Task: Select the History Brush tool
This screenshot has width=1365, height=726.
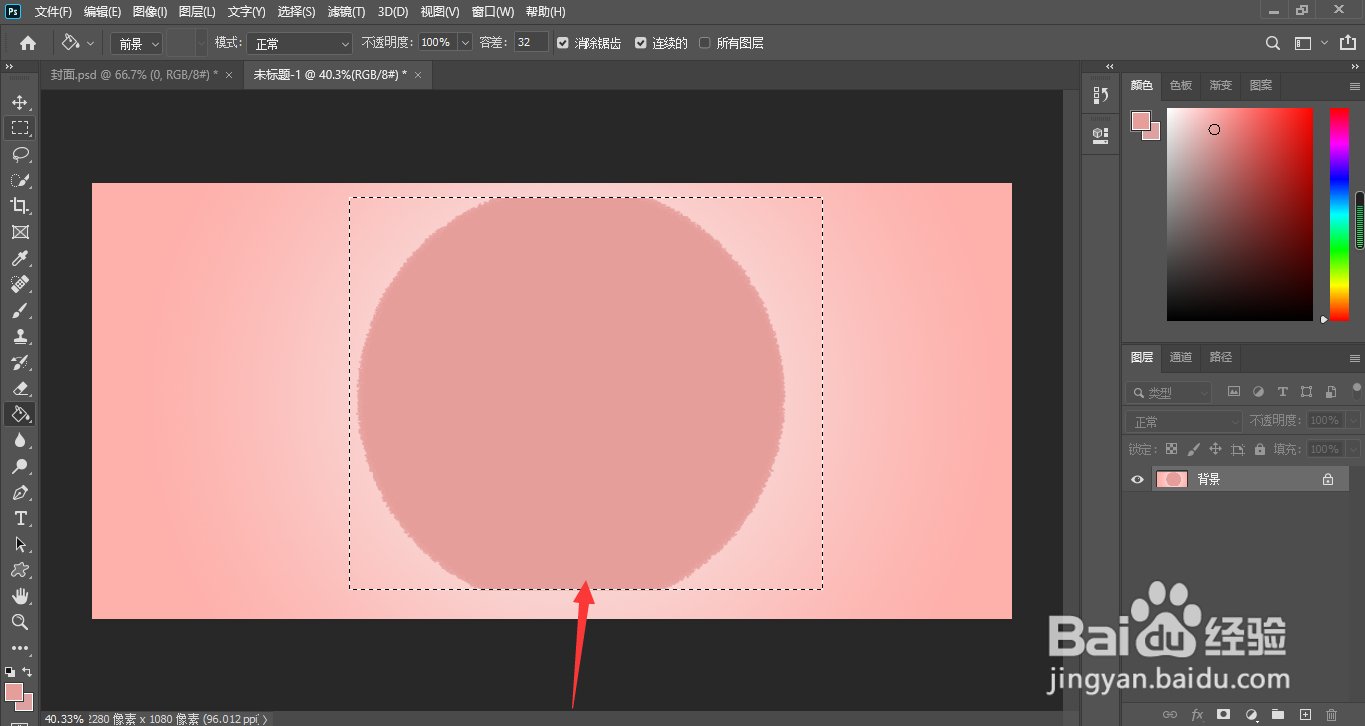Action: 20,362
